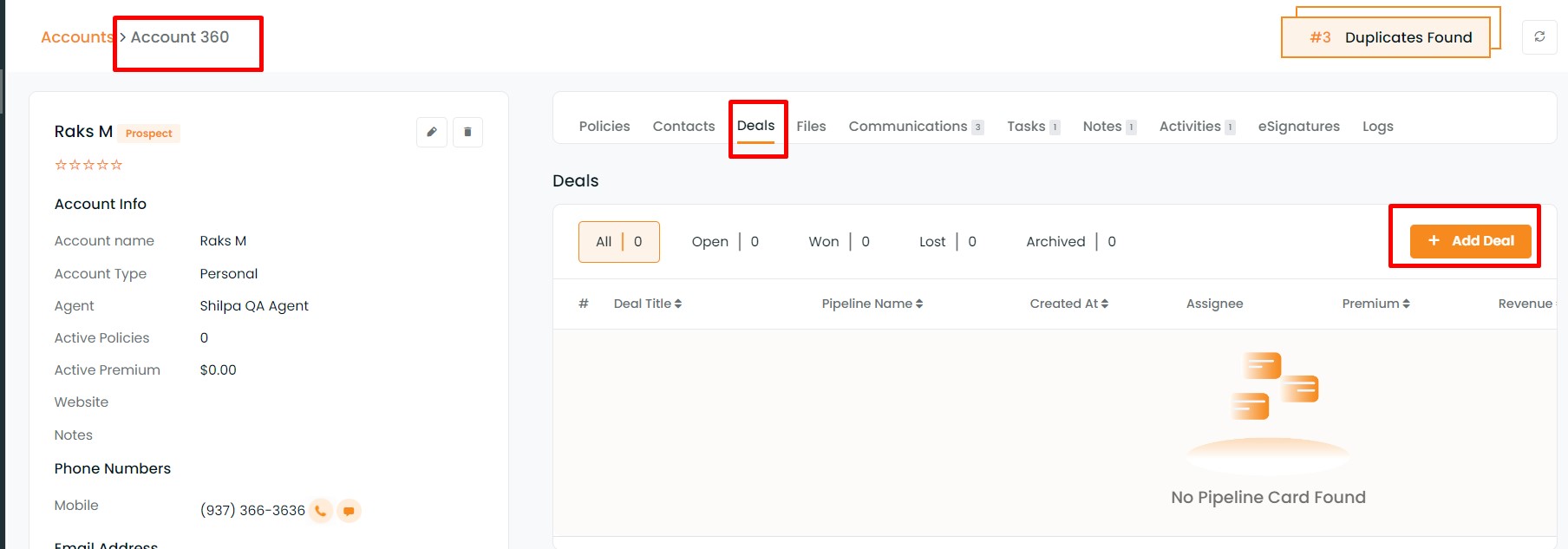Sort by Premium column
Image resolution: width=1568 pixels, height=549 pixels.
click(1376, 304)
